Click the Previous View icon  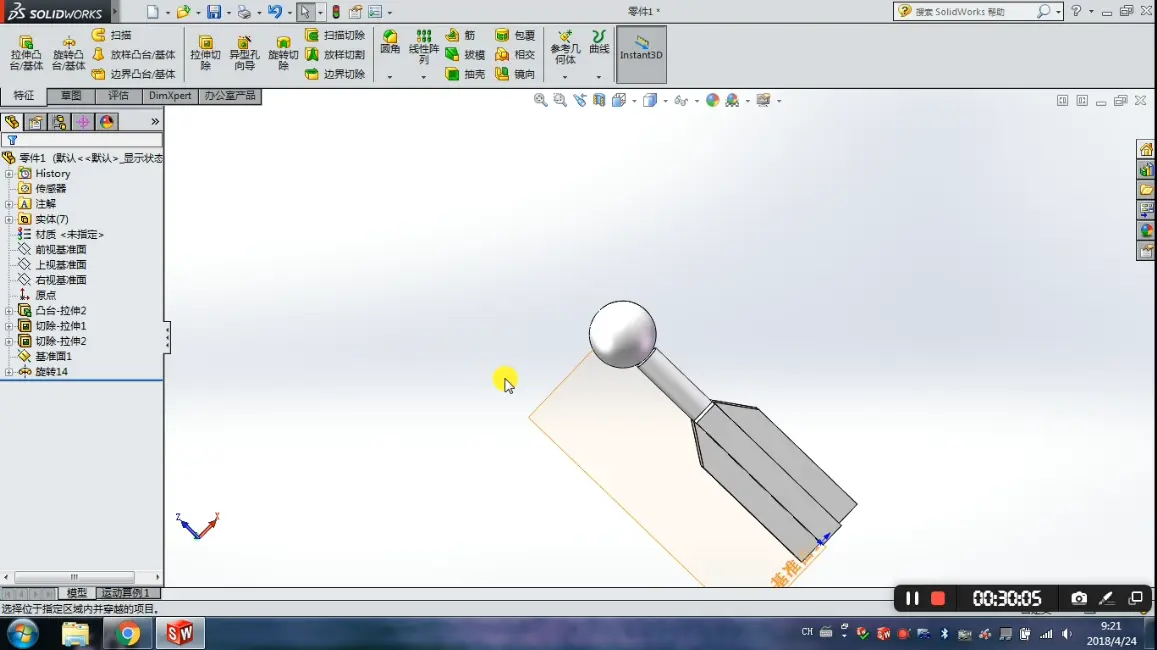pyautogui.click(x=580, y=100)
